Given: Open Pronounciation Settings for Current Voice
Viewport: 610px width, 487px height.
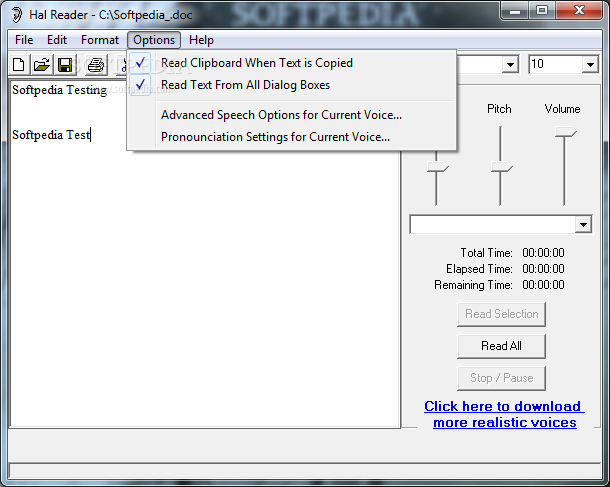Looking at the screenshot, I should pos(291,137).
